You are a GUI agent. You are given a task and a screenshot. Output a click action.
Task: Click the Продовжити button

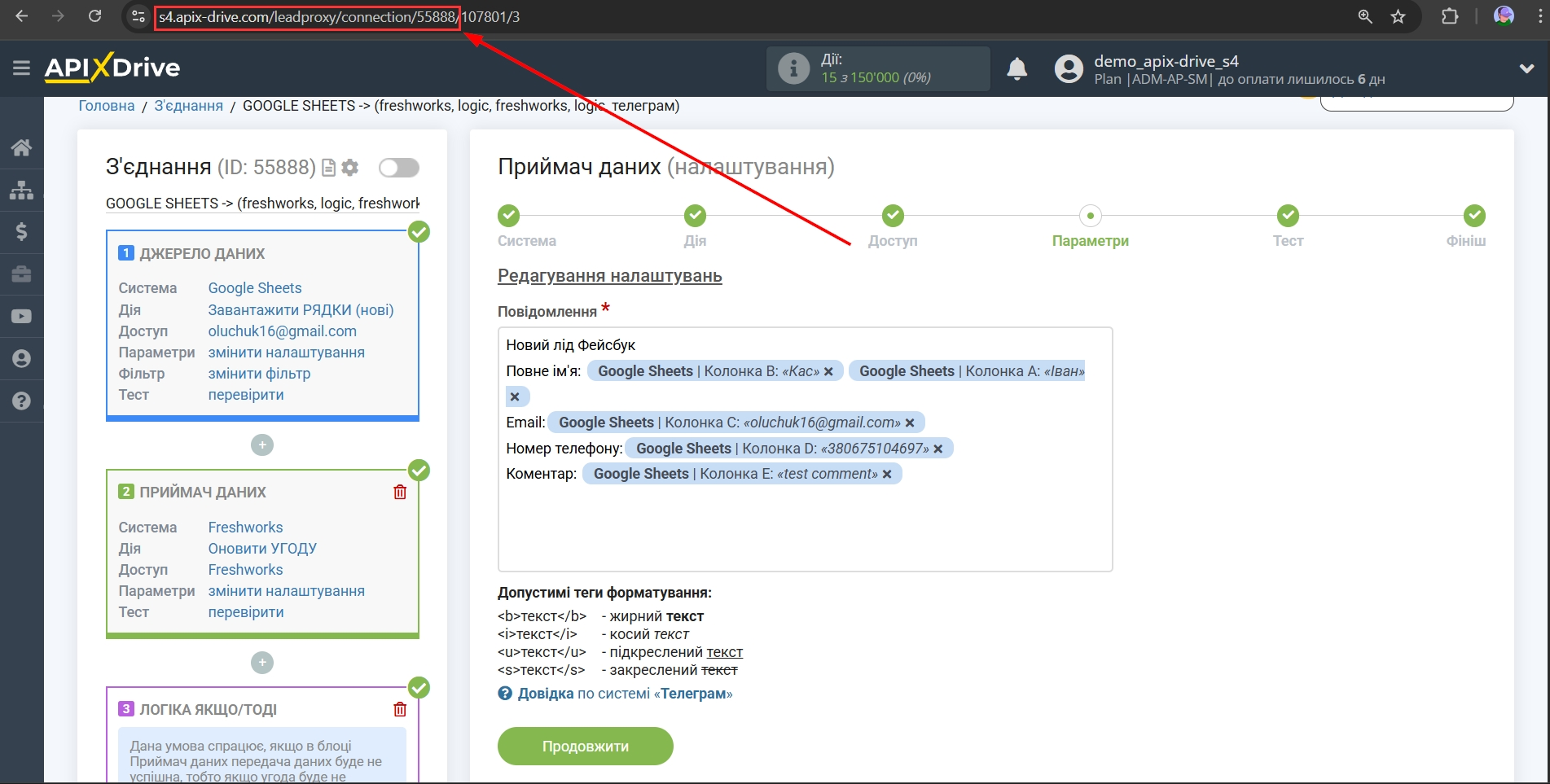point(585,747)
